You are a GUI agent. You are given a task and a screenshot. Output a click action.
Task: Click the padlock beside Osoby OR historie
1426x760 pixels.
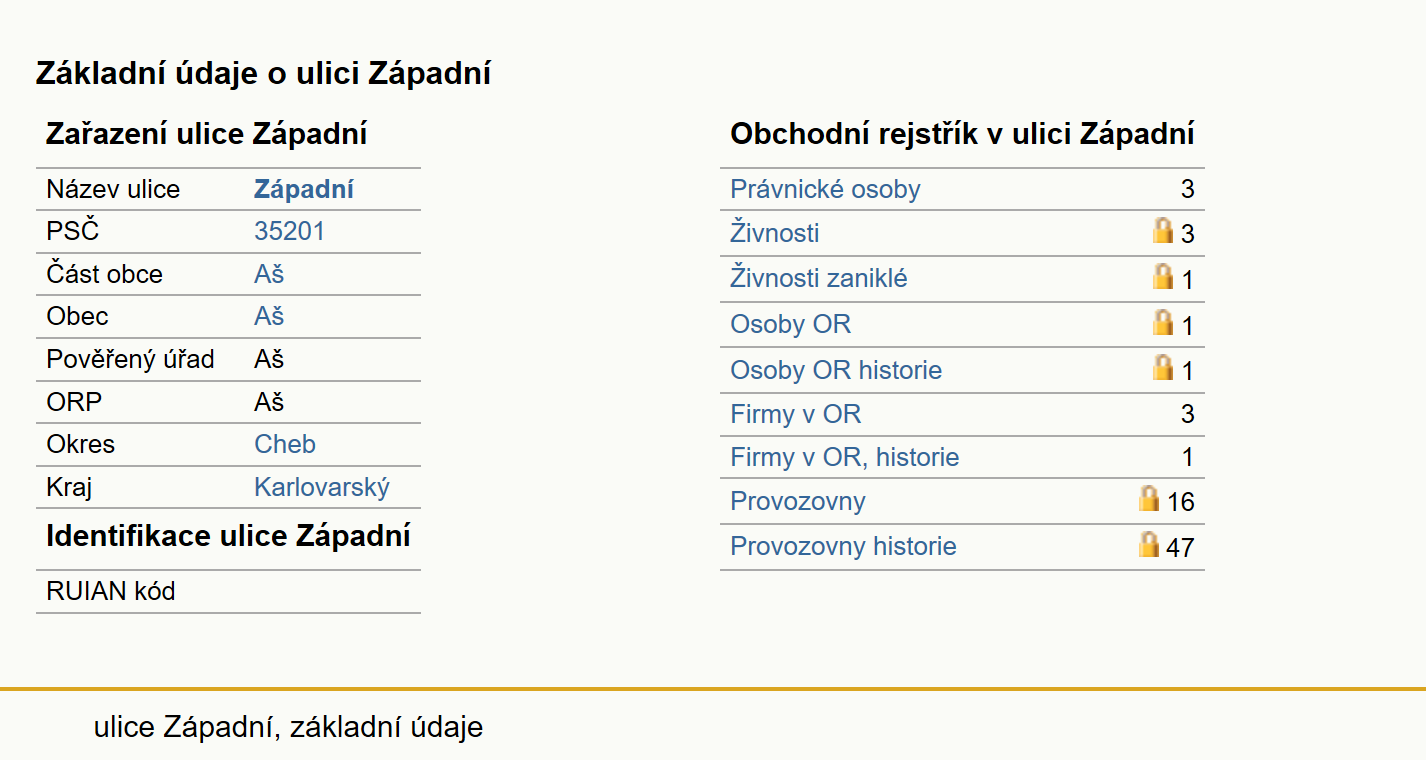[1163, 367]
